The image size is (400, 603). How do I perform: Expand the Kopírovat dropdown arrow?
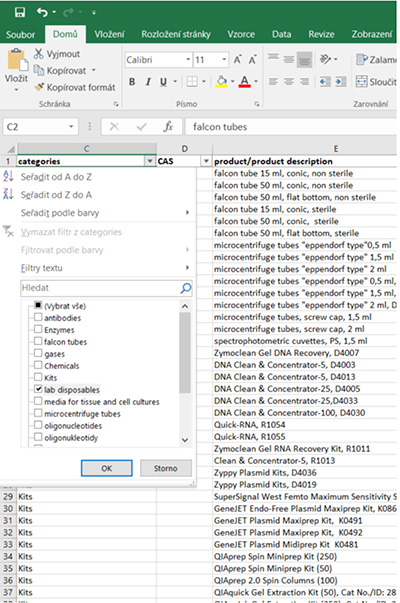93,70
